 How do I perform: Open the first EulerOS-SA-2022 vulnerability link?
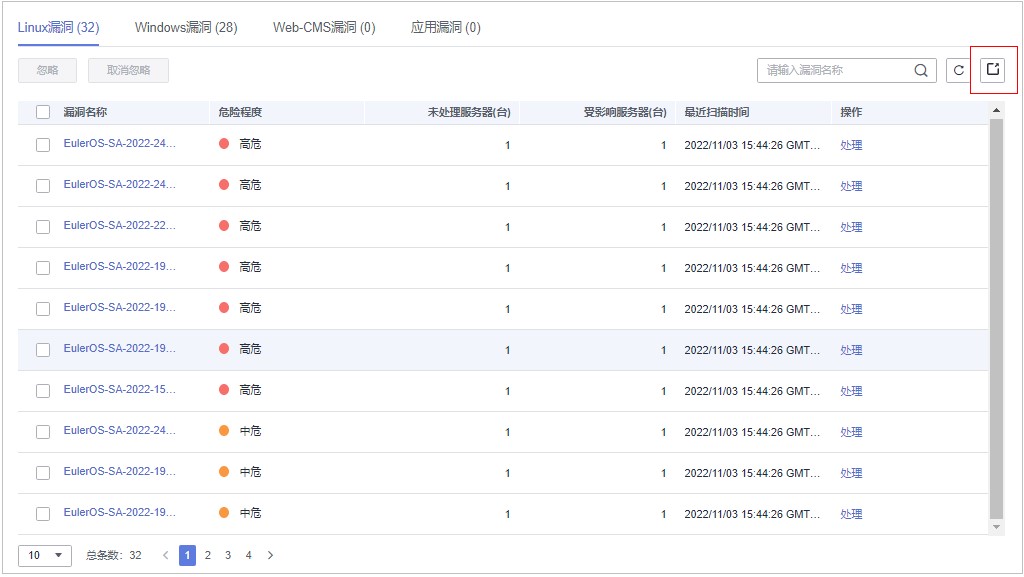click(120, 144)
